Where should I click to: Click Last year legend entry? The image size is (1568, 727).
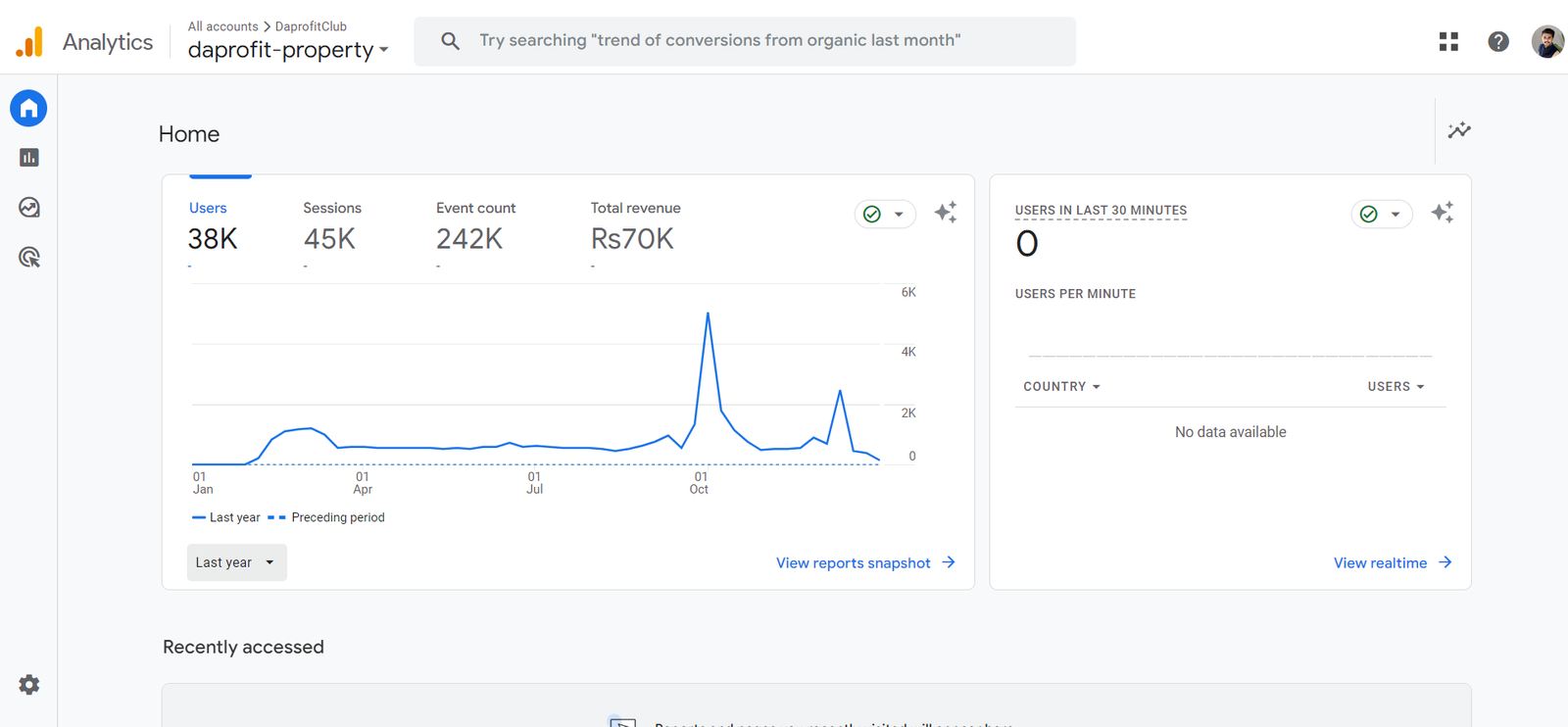tap(226, 517)
